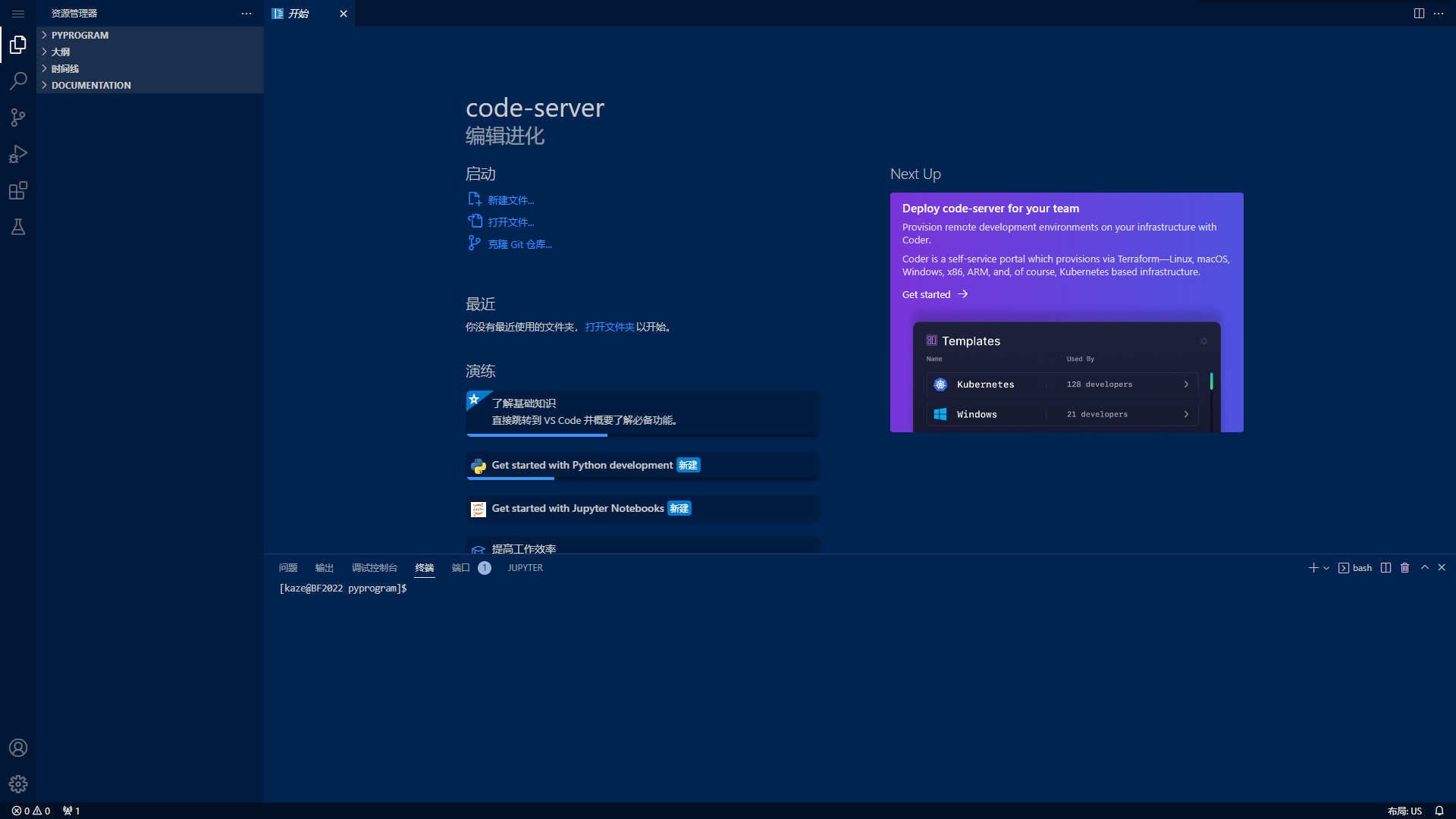This screenshot has width=1456, height=819.
Task: Click the Testing/测试 sidebar icon
Action: point(18,227)
